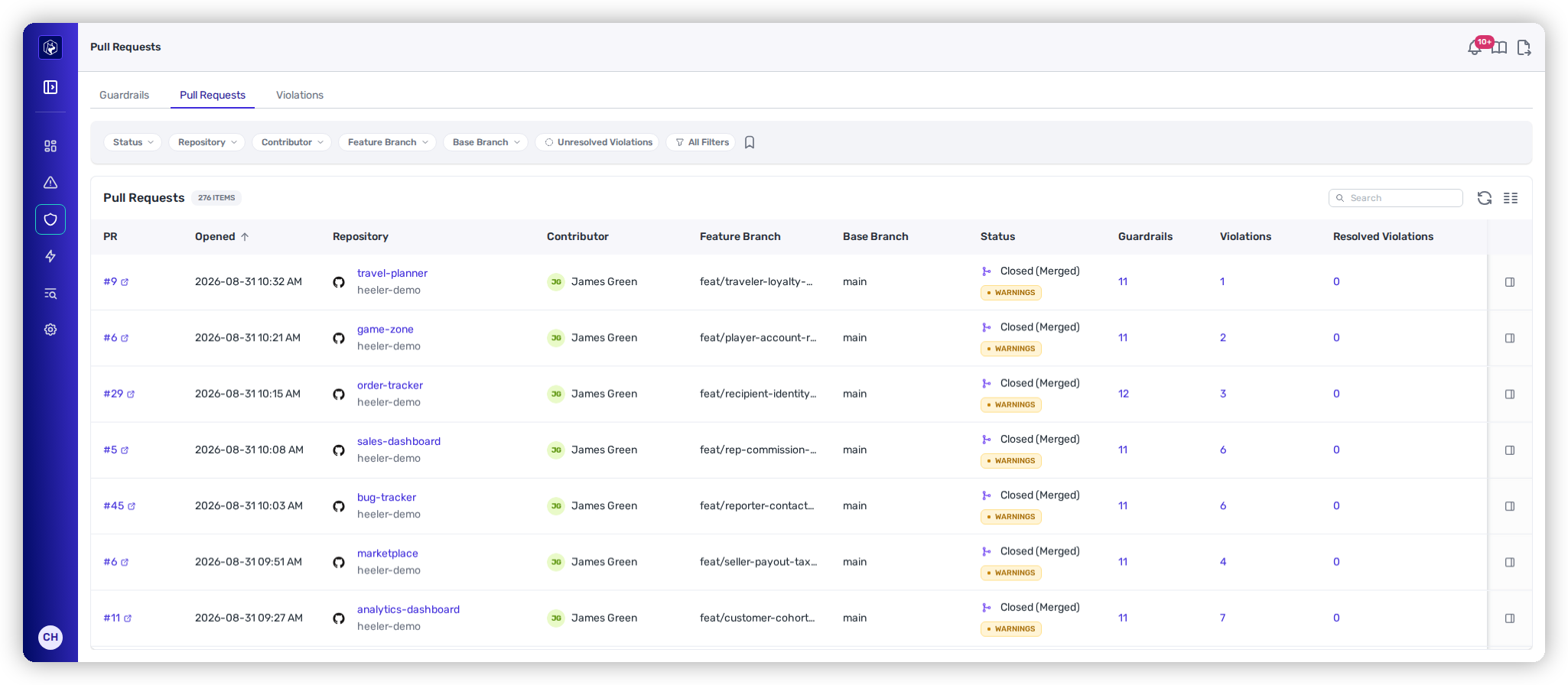Open the sales-dashboard repository link
This screenshot has height=685, width=1568.
[399, 441]
